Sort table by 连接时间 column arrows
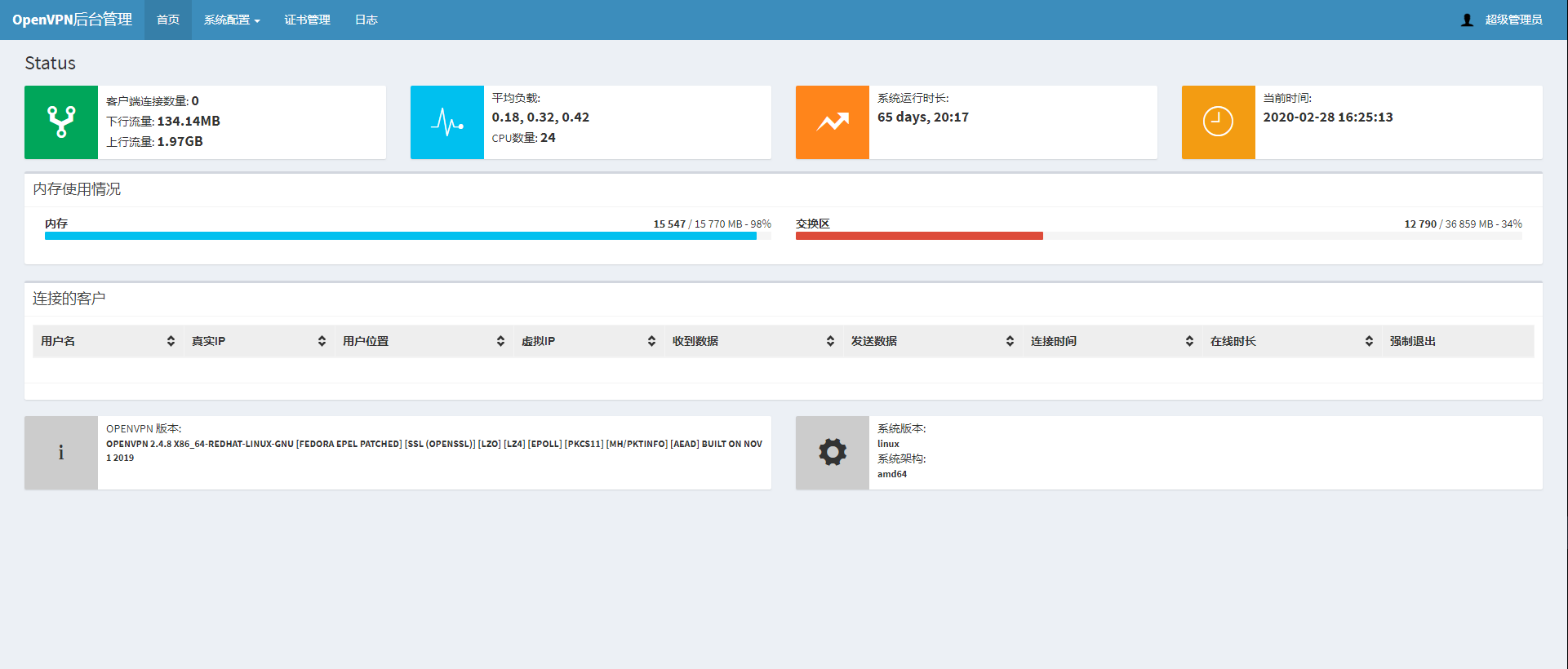 [1189, 341]
